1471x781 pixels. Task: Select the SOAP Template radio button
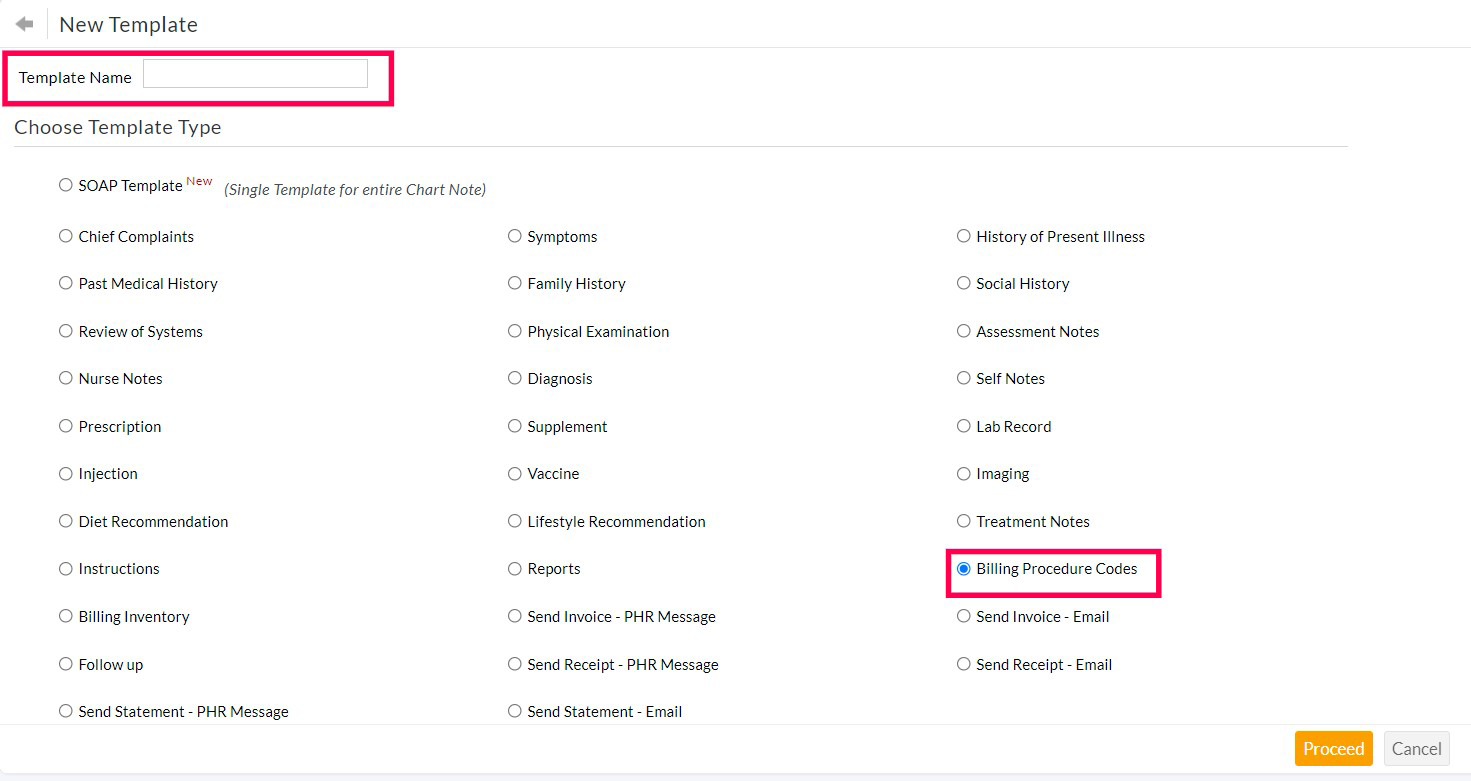[65, 185]
